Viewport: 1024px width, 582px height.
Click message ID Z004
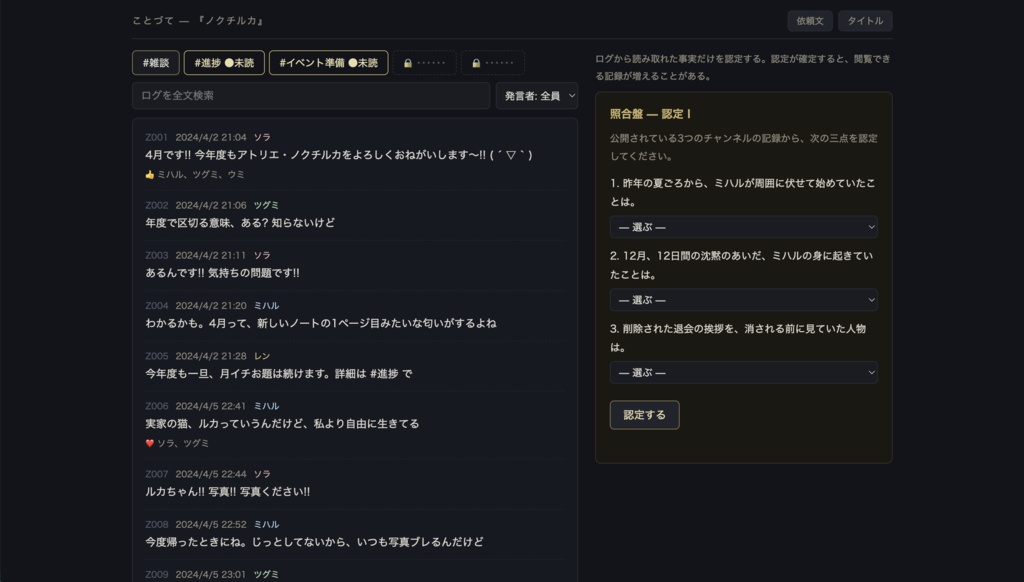(x=157, y=306)
